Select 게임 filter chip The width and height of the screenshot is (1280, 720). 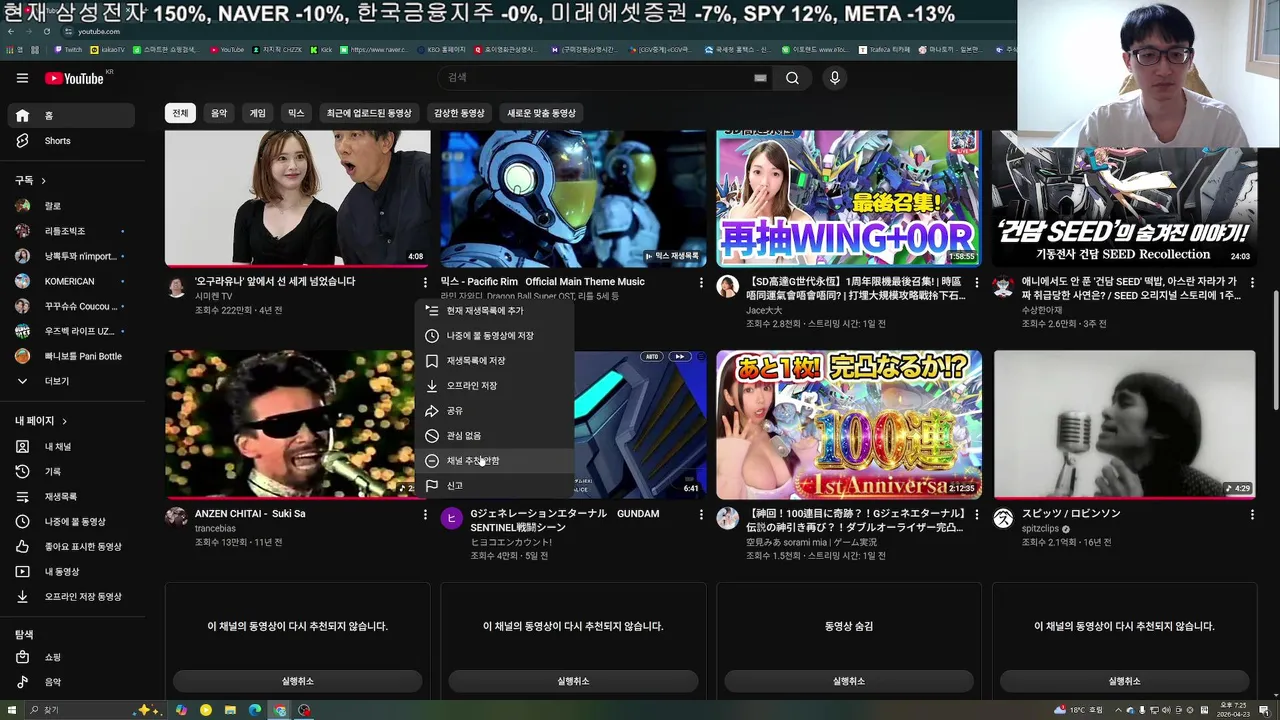(258, 114)
